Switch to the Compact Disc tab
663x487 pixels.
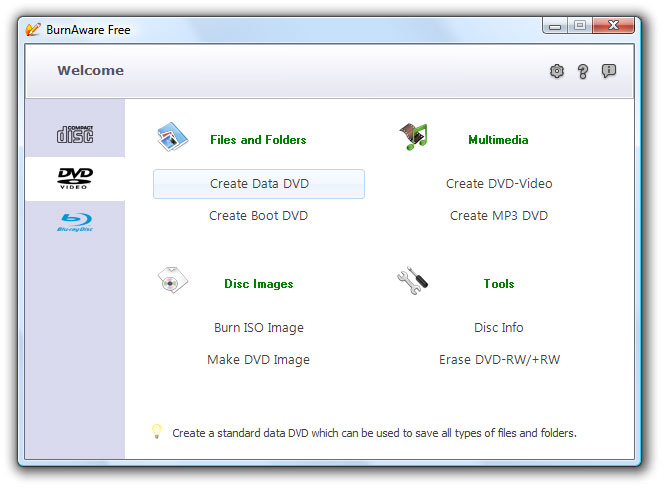pos(75,134)
